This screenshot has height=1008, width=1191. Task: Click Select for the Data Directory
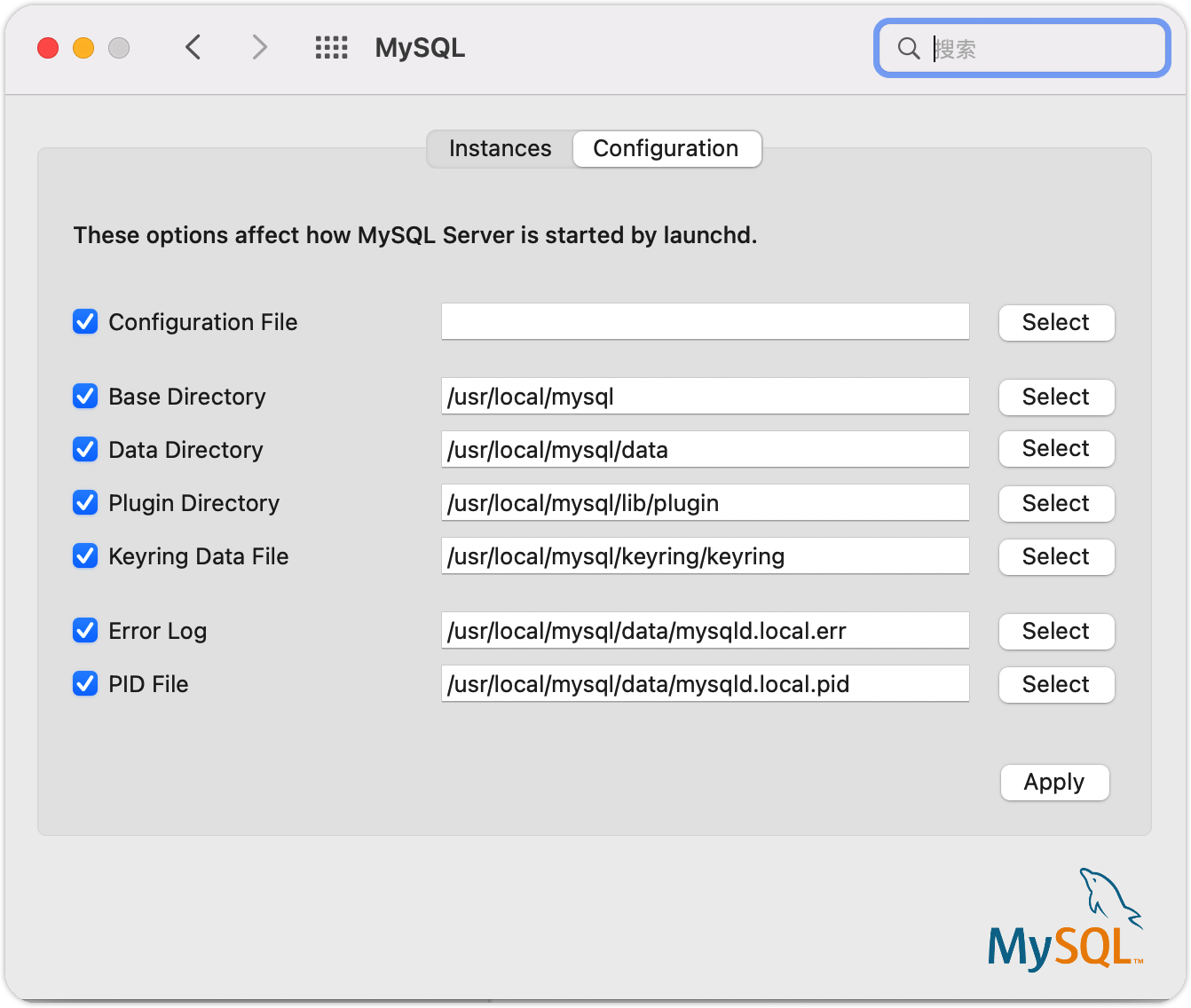(1056, 448)
